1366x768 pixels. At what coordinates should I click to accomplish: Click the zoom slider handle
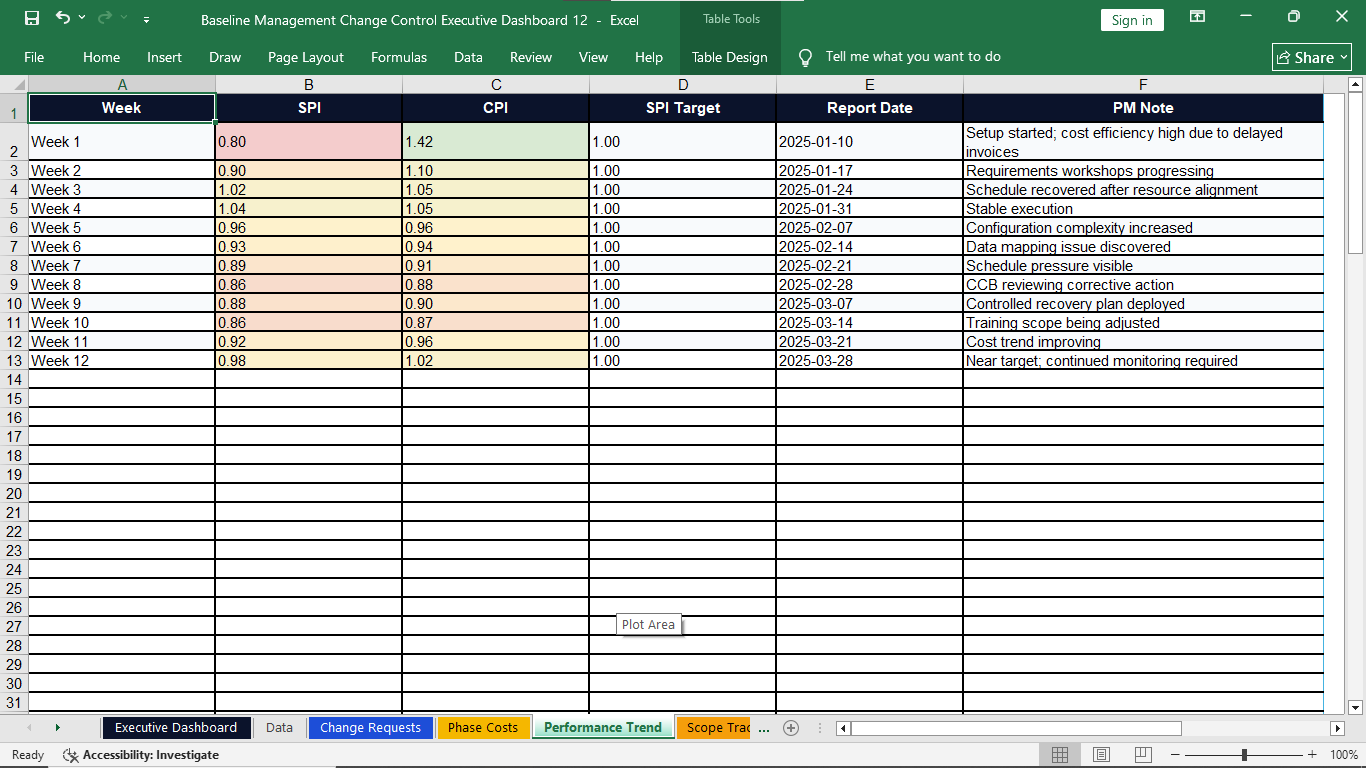1244,755
